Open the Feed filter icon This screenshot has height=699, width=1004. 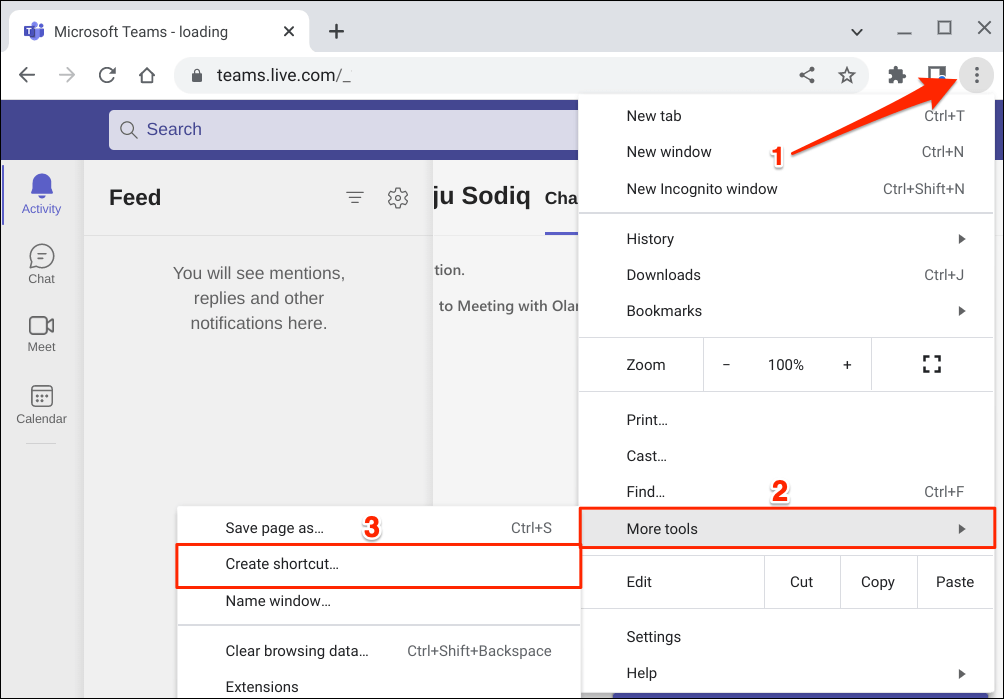click(x=354, y=198)
